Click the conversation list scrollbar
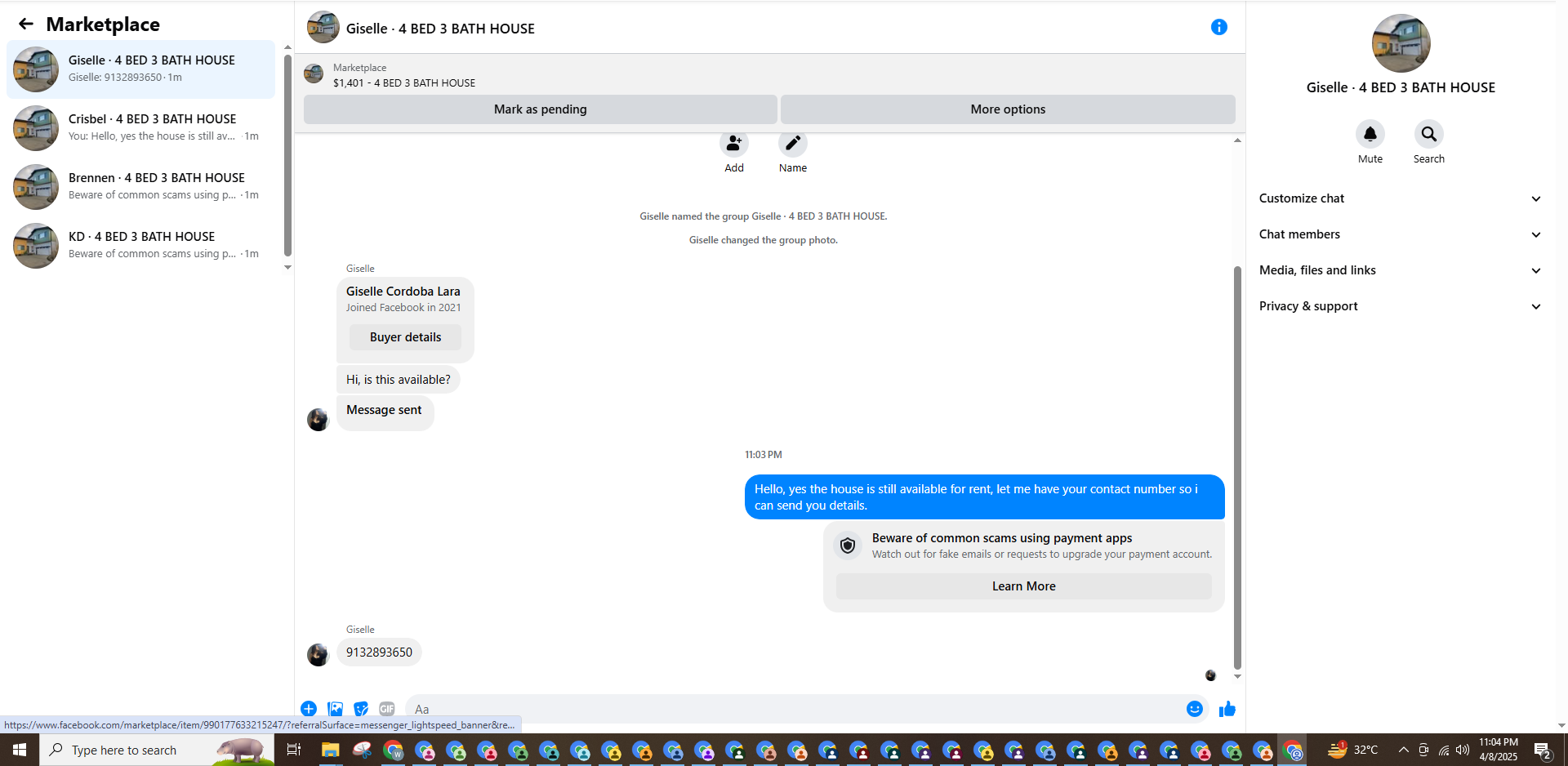This screenshot has height=766, width=1568. tap(287, 157)
